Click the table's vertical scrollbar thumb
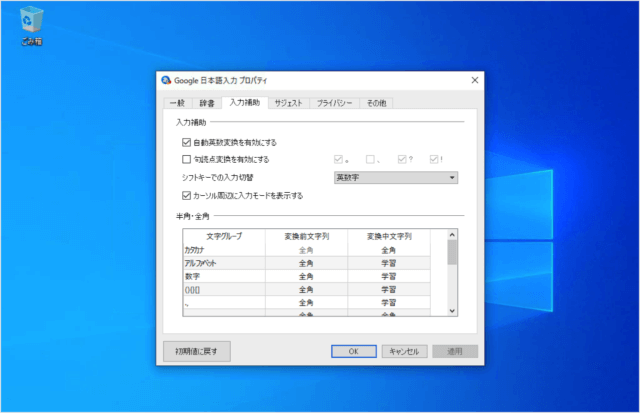This screenshot has height=413, width=640. (452, 252)
